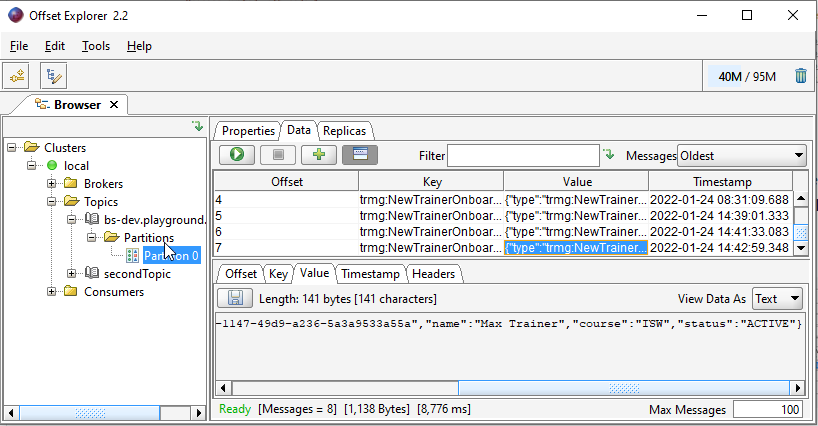Image resolution: width=818 pixels, height=426 pixels.
Task: Run garbage collection with the trash icon
Action: pos(800,76)
